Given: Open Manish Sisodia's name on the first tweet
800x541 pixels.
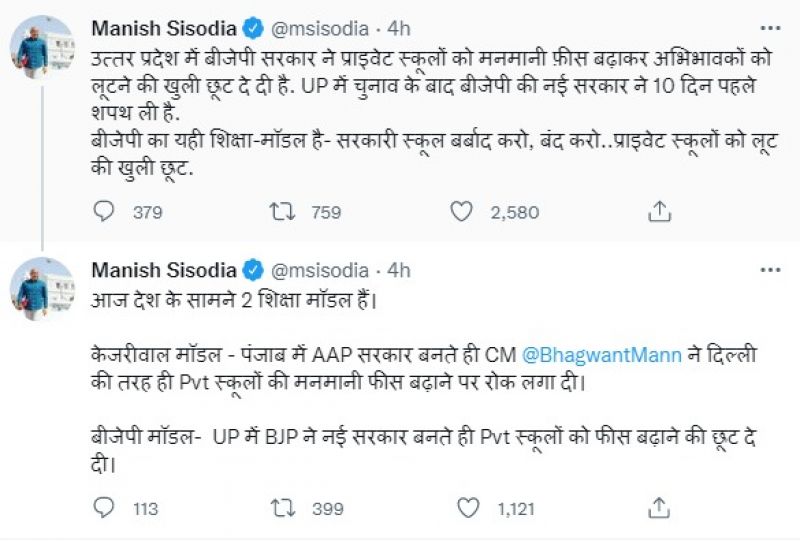Looking at the screenshot, I should [164, 27].
